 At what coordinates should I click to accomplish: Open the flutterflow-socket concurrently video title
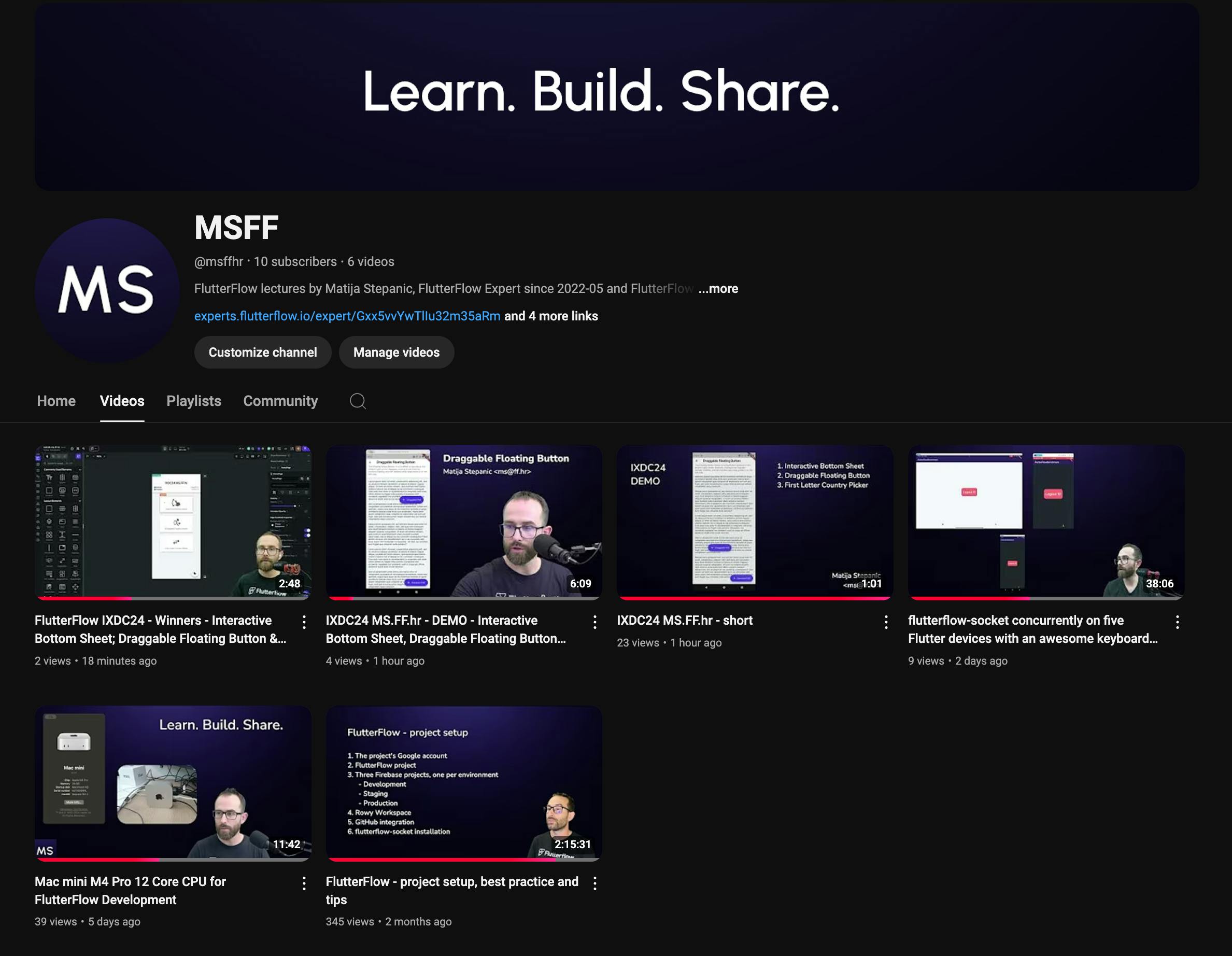[x=1033, y=629]
